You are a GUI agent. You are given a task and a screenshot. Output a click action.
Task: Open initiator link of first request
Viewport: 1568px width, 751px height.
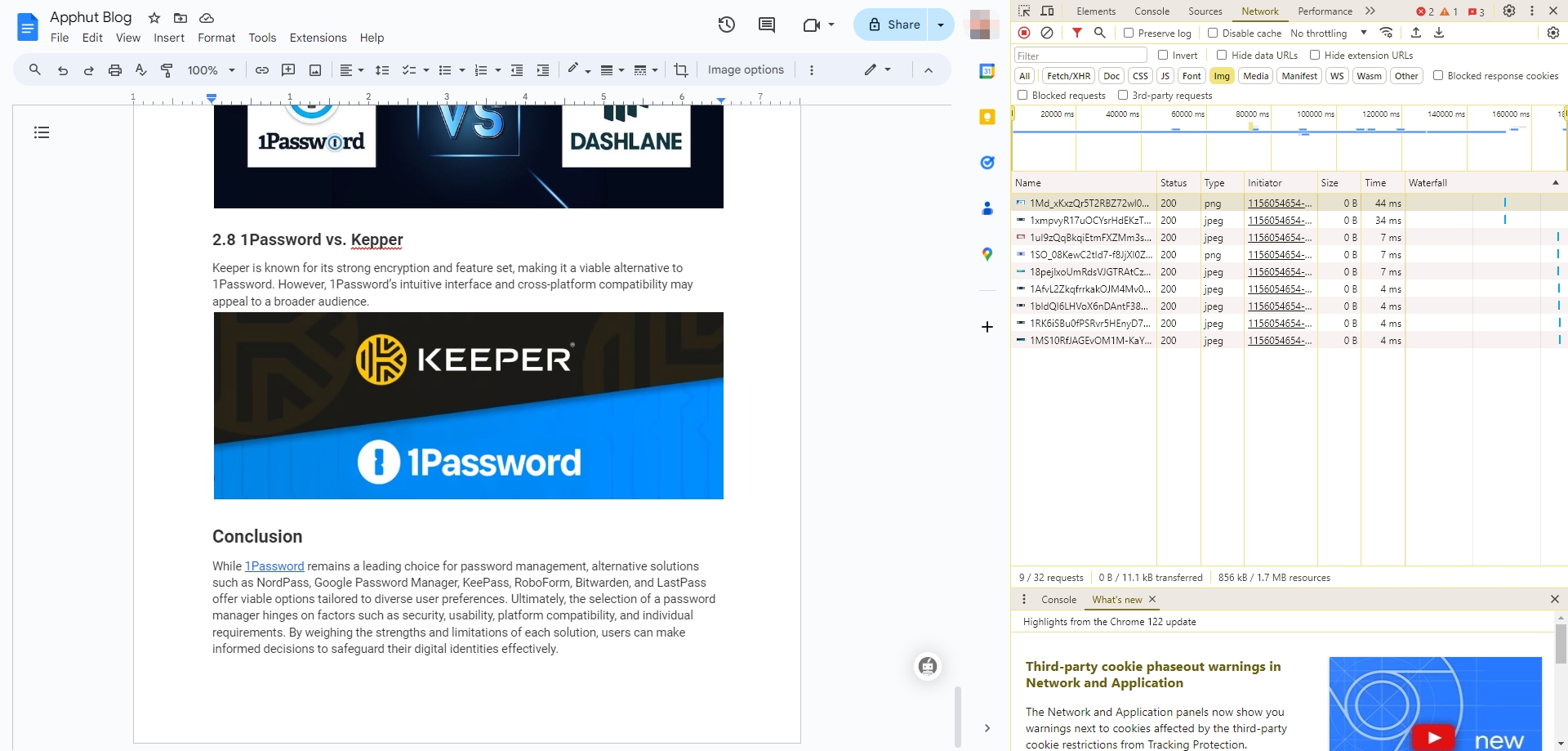(1280, 203)
